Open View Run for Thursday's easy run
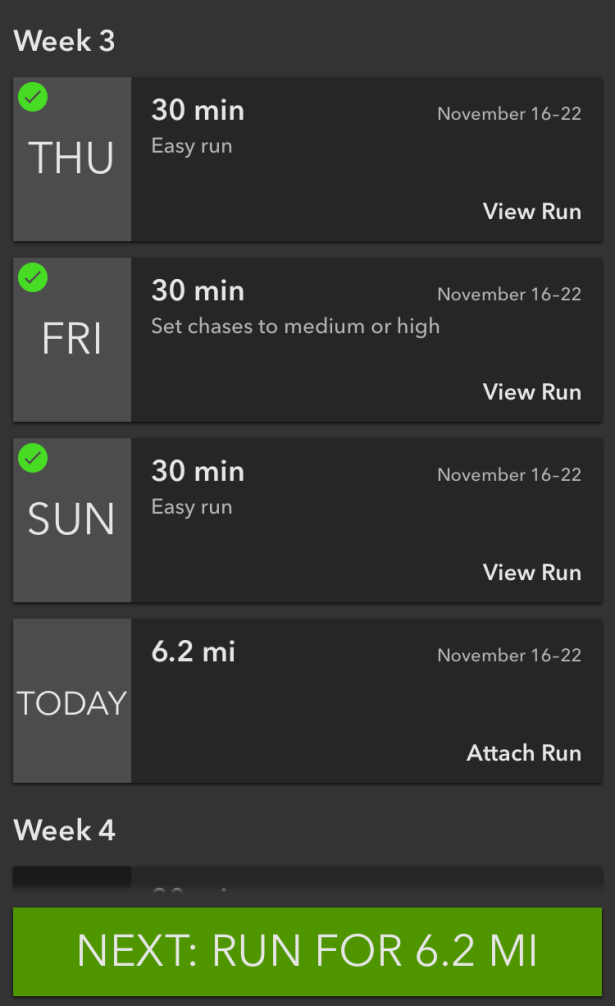 [x=531, y=211]
